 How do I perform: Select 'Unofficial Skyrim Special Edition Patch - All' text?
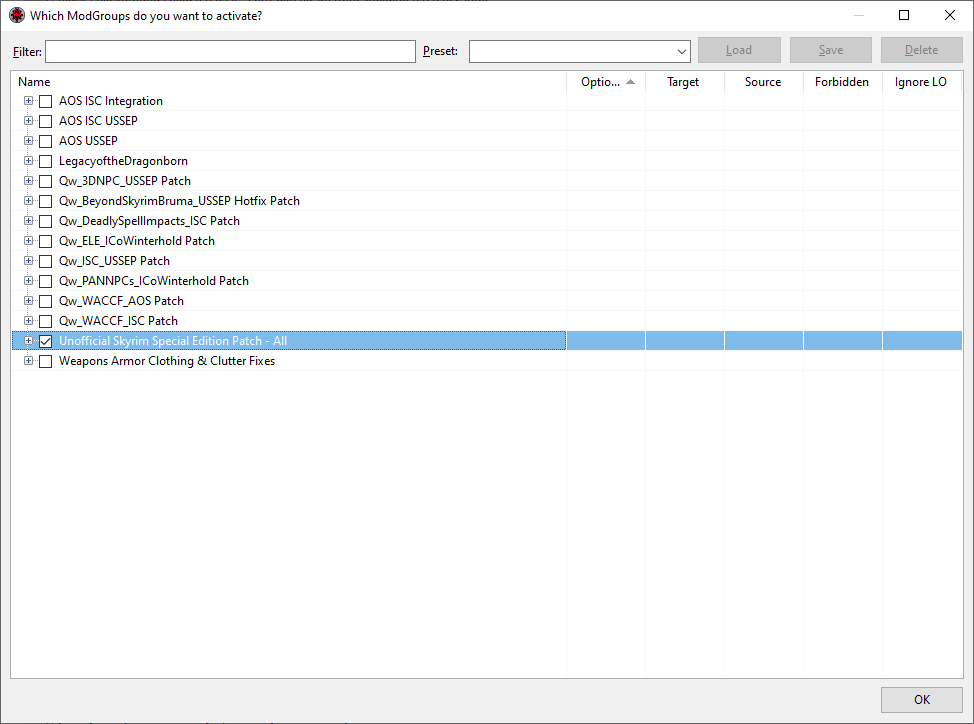tap(173, 341)
